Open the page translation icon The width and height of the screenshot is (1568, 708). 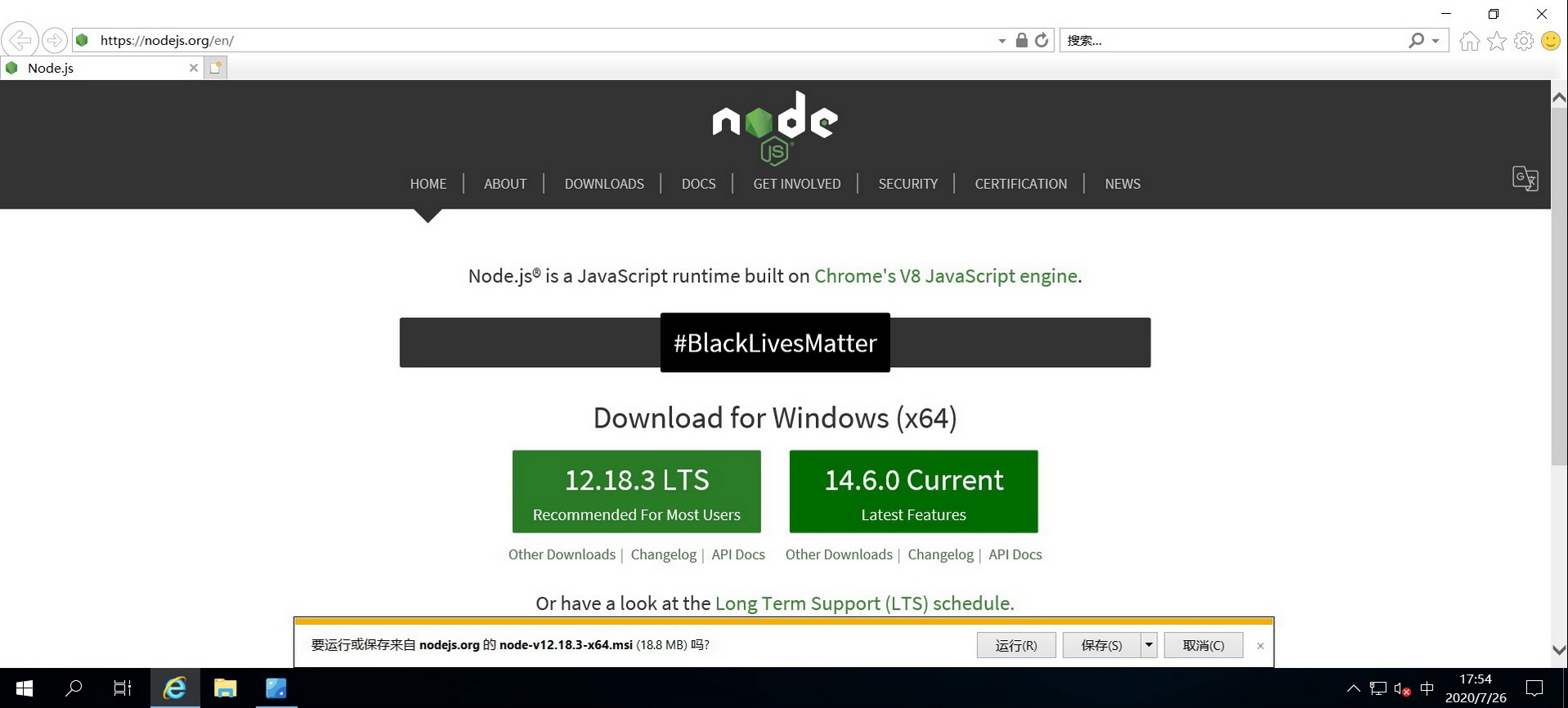[1525, 179]
